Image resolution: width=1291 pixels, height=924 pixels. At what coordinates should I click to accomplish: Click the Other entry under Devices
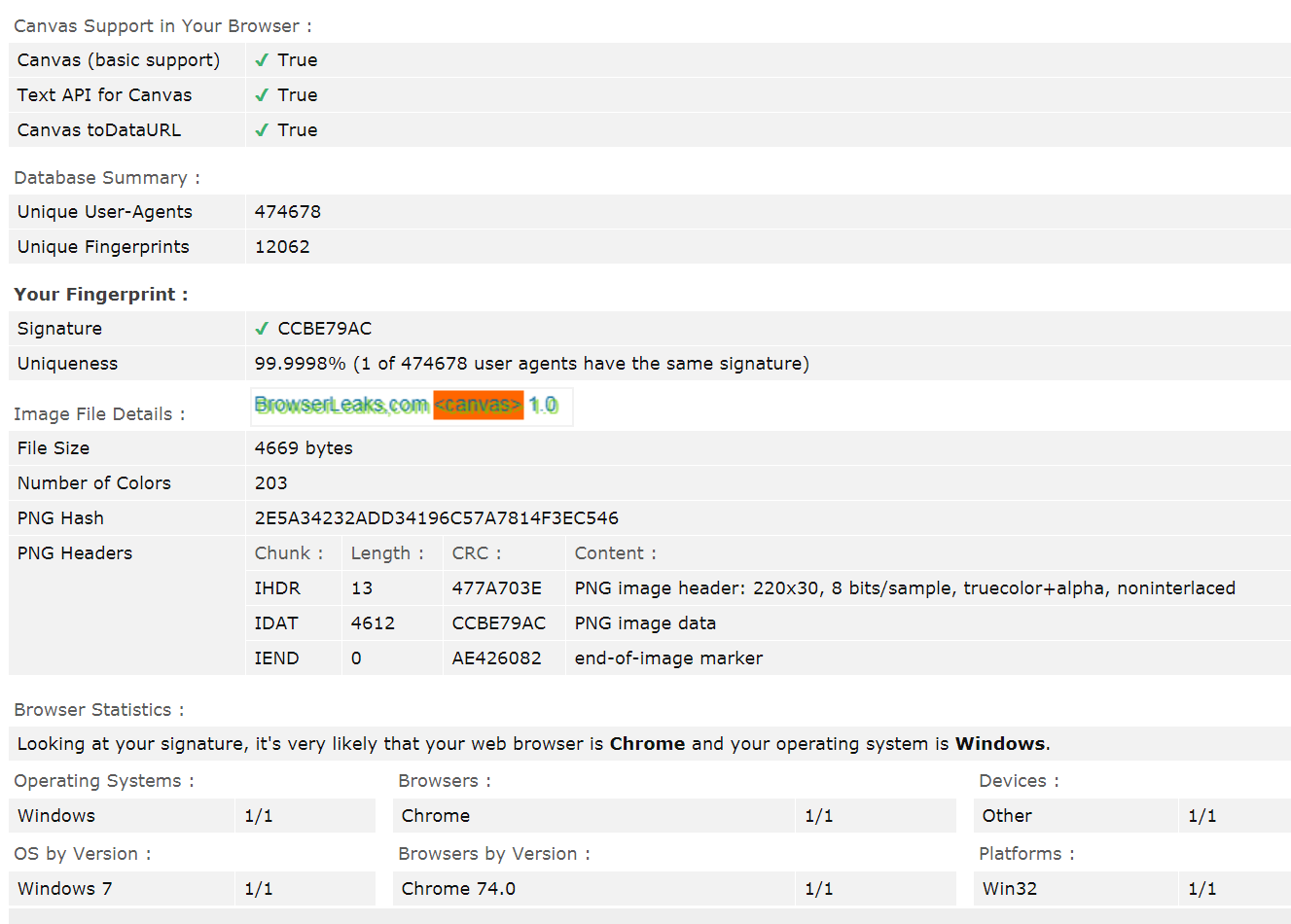(x=1007, y=816)
